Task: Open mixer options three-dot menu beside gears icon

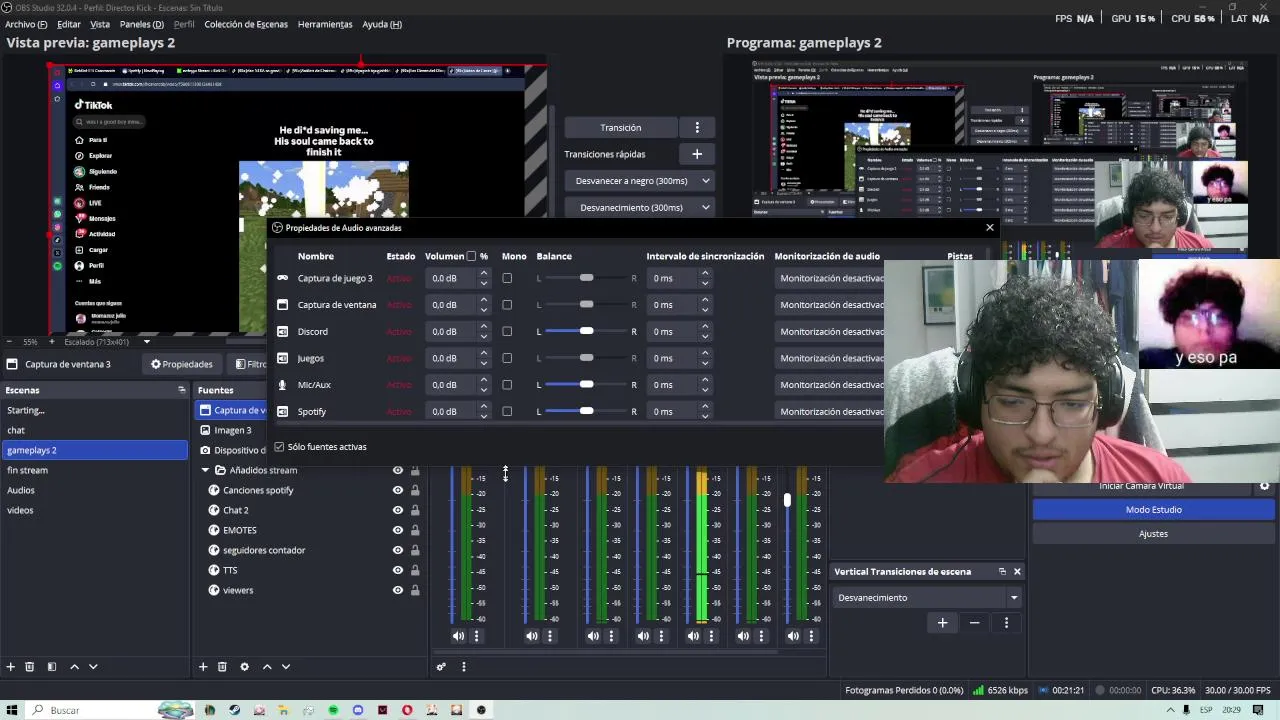Action: click(463, 666)
